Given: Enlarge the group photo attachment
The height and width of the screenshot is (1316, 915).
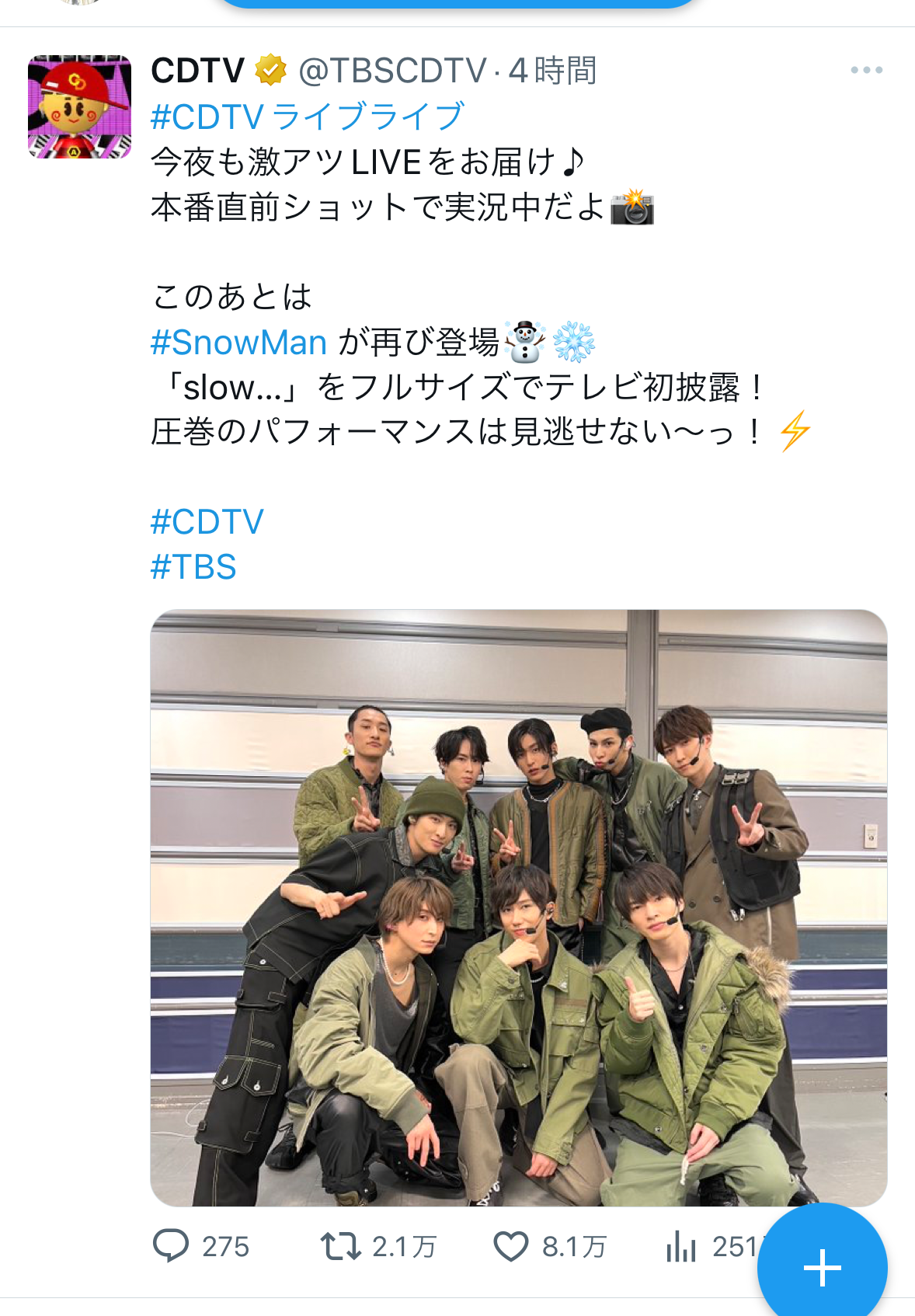Looking at the screenshot, I should (519, 908).
